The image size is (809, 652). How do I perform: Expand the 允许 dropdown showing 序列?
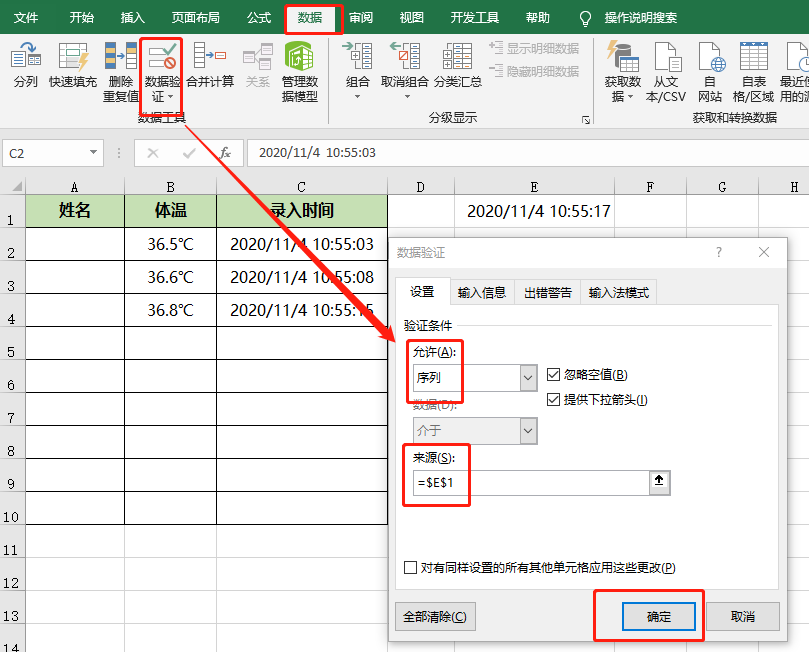[529, 378]
